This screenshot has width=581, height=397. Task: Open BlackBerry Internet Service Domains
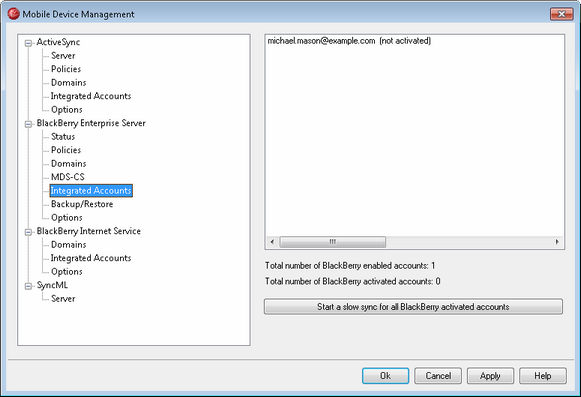[x=69, y=245]
